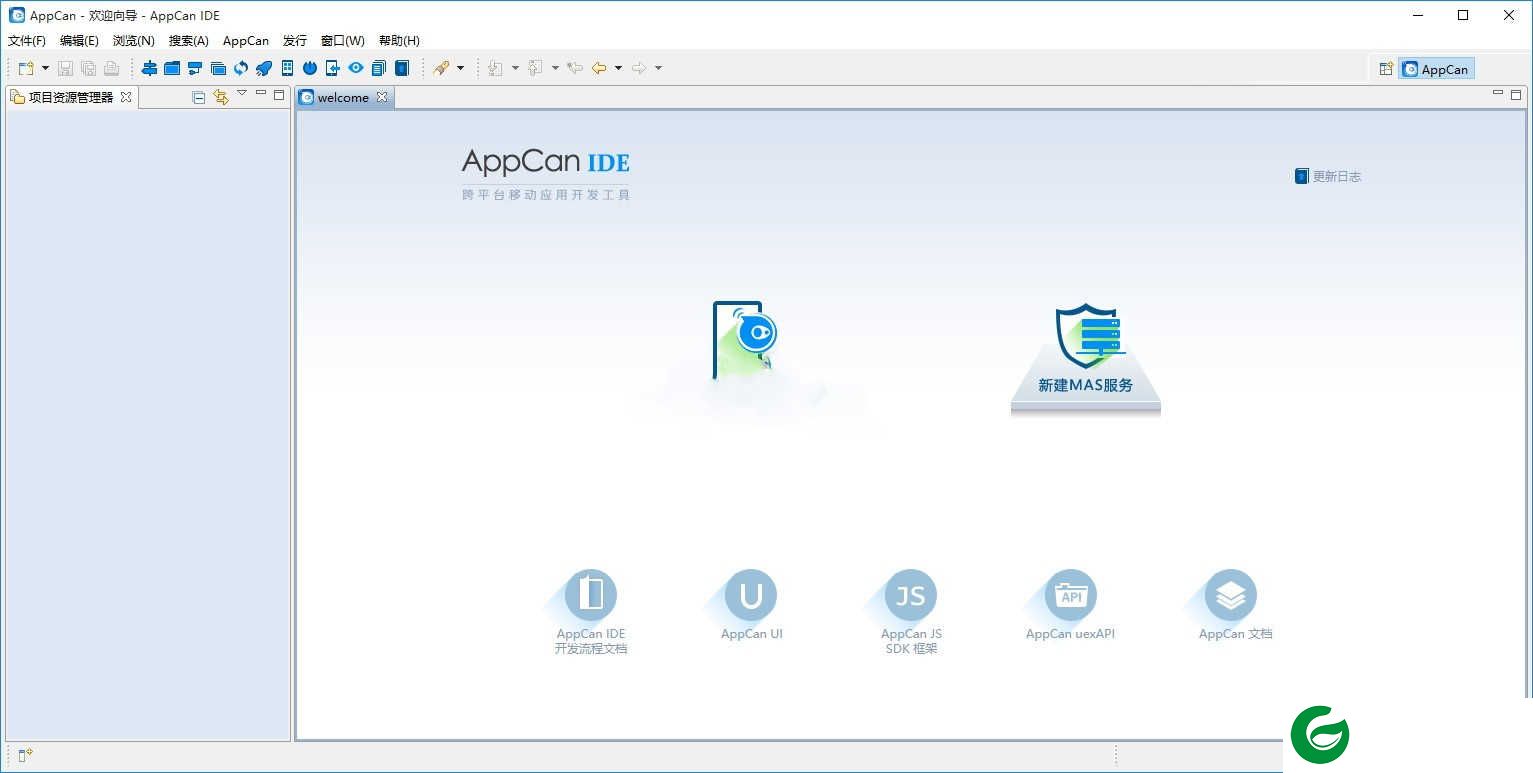This screenshot has width=1533, height=773.
Task: Close the 项目资源管理器 view
Action: click(126, 97)
